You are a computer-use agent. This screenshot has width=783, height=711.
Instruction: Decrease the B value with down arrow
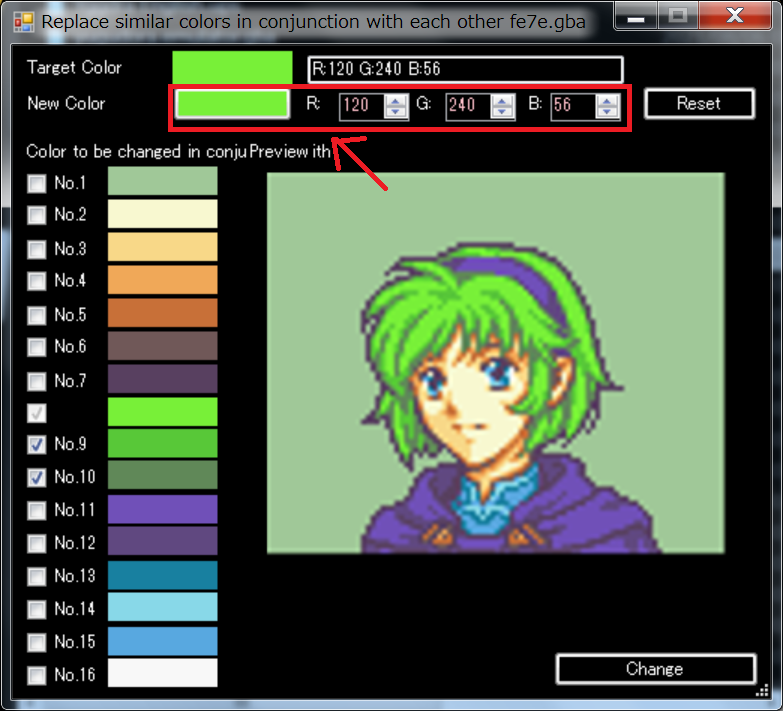pyautogui.click(x=607, y=111)
